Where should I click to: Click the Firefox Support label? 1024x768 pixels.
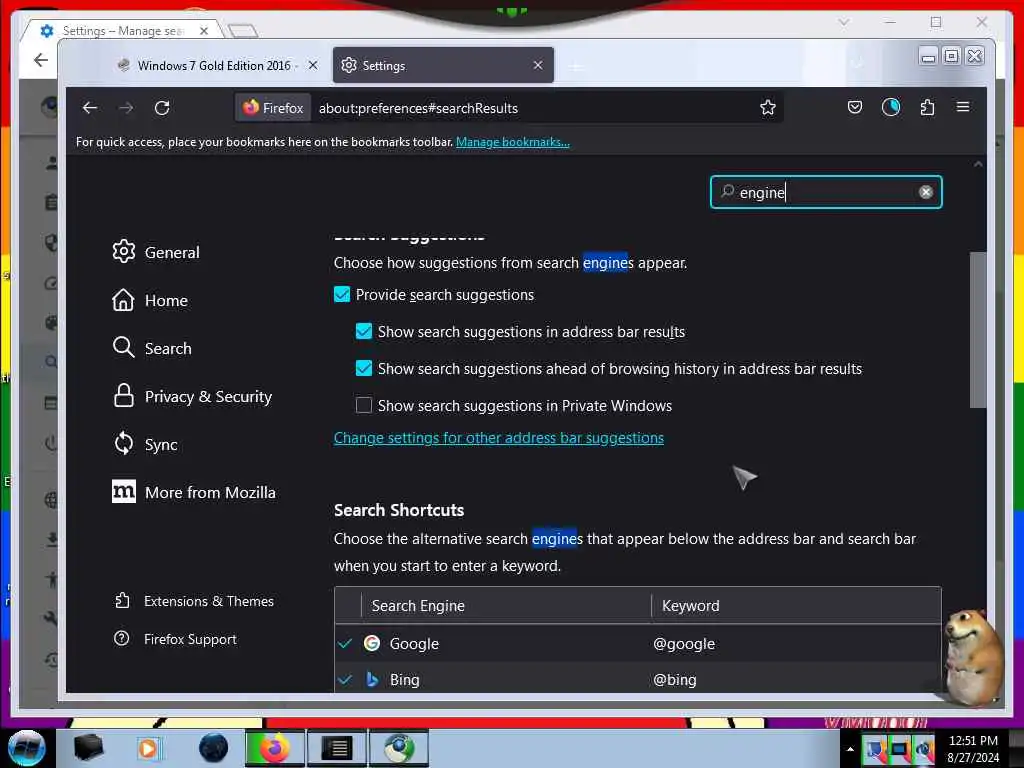click(190, 639)
